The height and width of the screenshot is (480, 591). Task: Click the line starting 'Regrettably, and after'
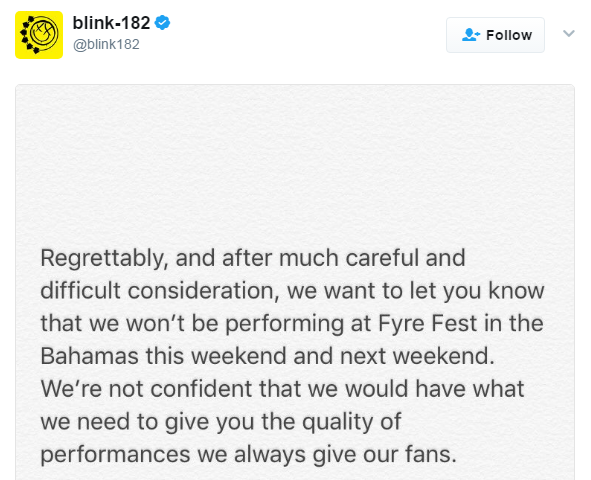[253, 259]
